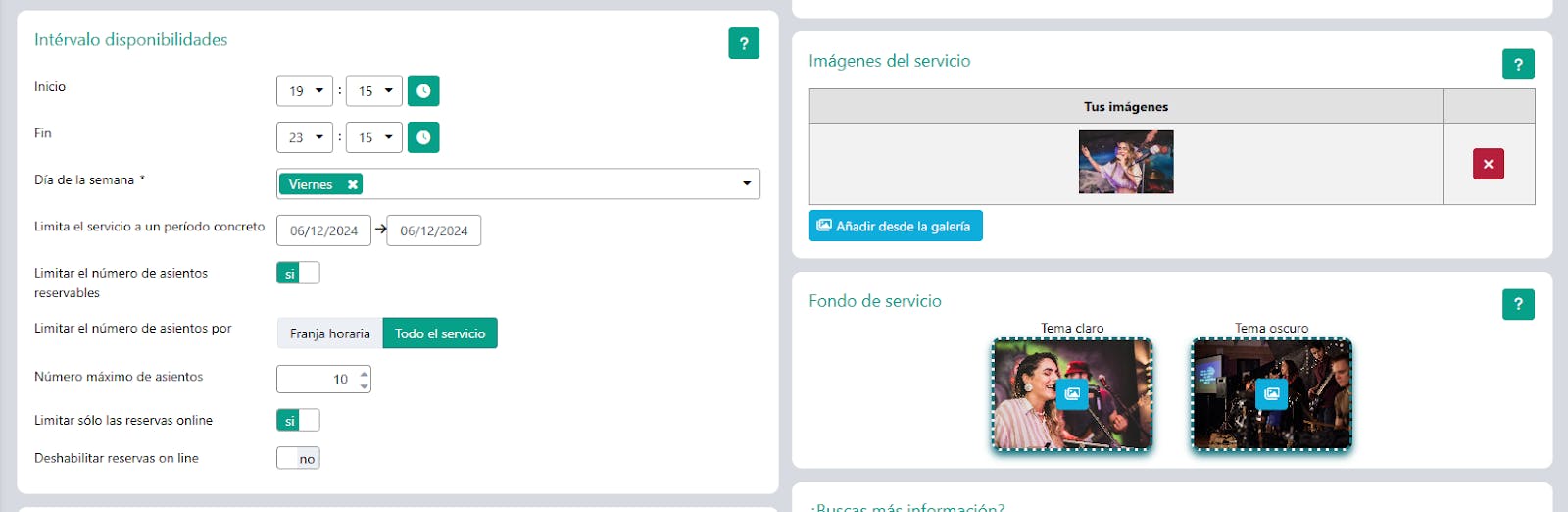Click the Tus imágenes column header
1568x512 pixels.
click(1126, 106)
